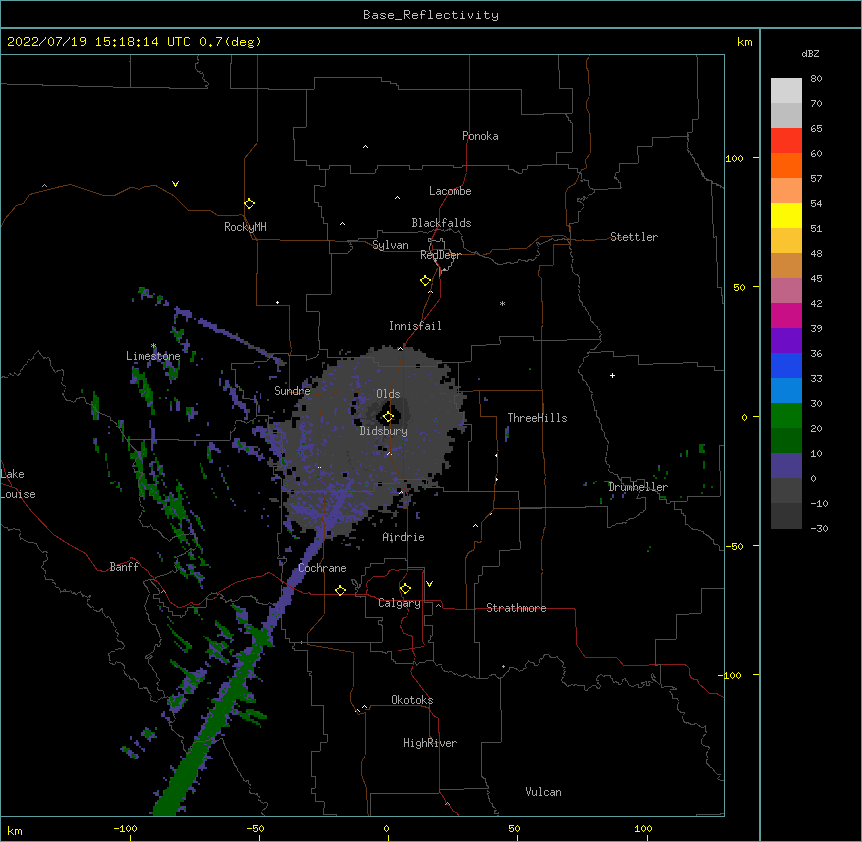Viewport: 862px width, 842px height.
Task: Click the white plus marker north of Drumheller
Action: [612, 375]
